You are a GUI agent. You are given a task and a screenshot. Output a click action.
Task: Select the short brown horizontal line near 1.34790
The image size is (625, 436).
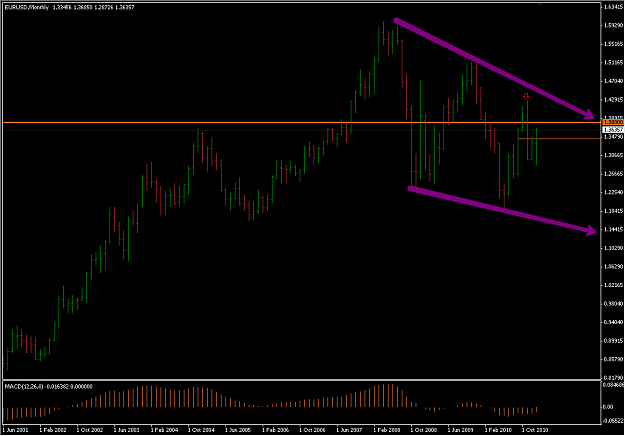click(558, 138)
